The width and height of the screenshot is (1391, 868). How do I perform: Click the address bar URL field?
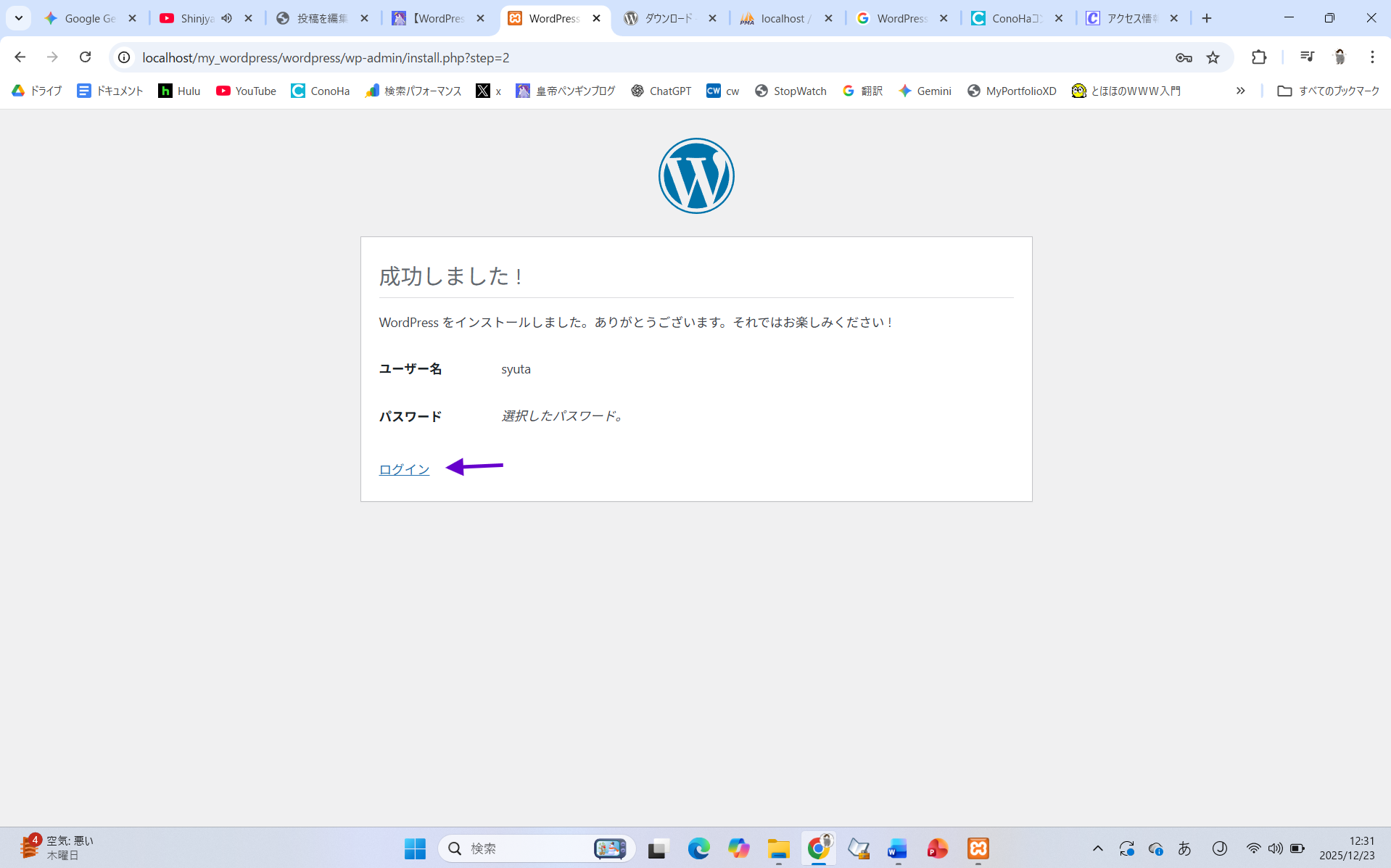(x=580, y=57)
